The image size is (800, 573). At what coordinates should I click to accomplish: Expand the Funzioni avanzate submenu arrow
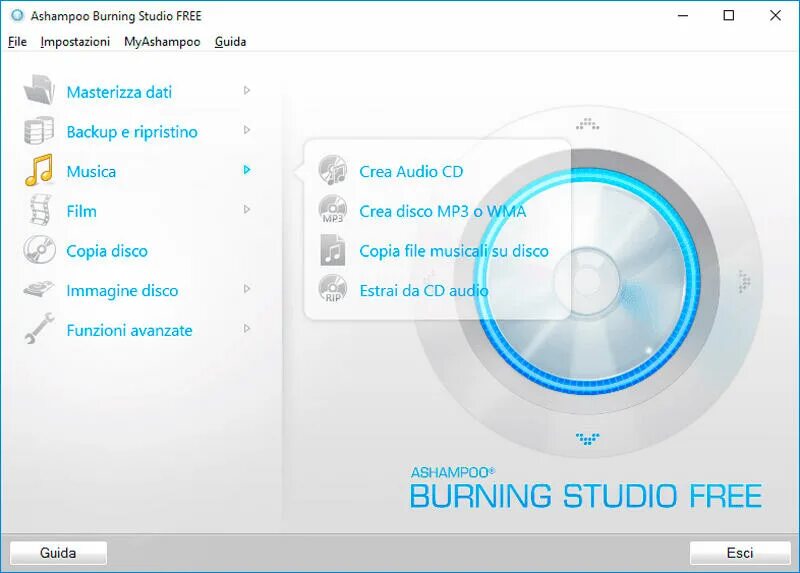pos(247,329)
